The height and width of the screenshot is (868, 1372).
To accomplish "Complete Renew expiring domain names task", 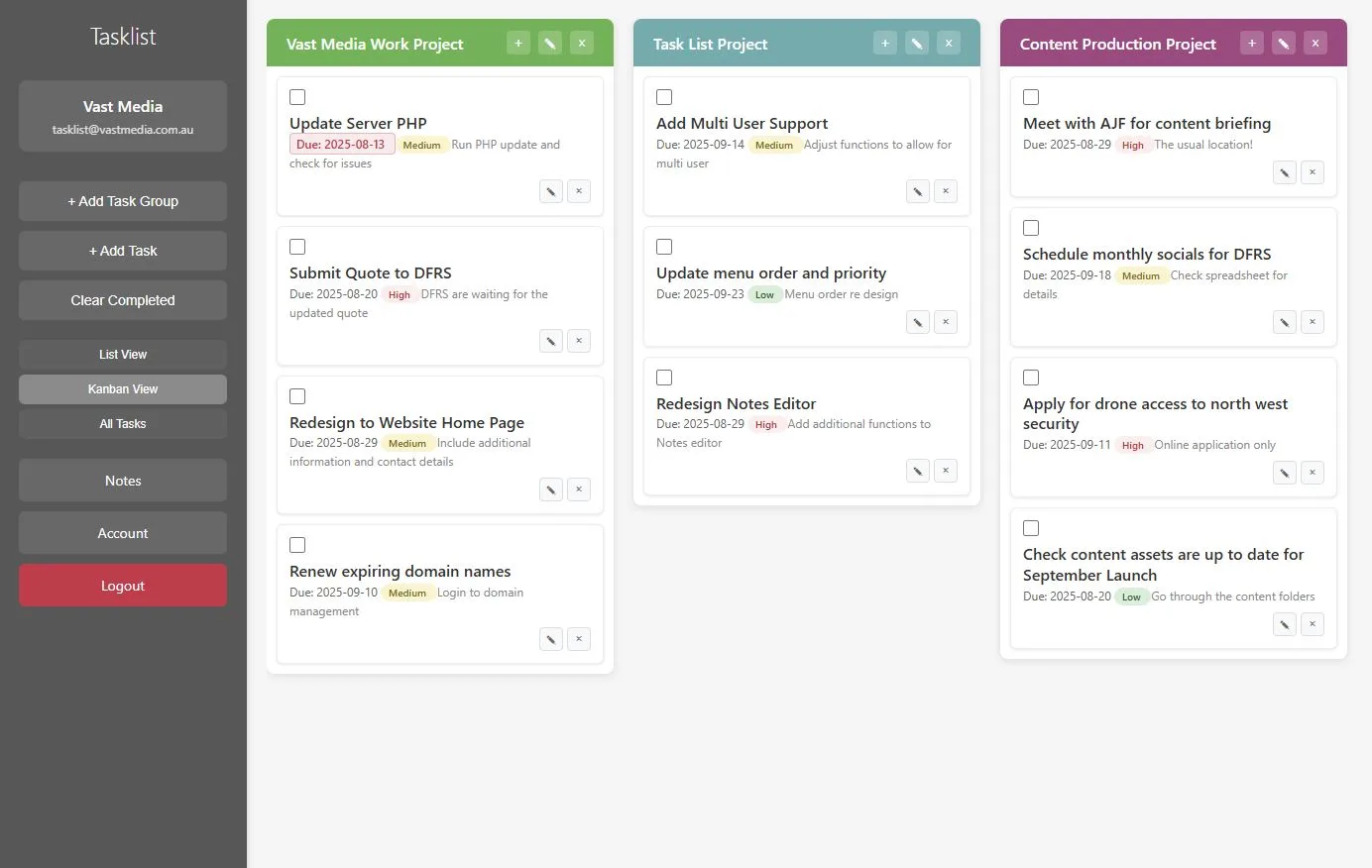I will 297,545.
